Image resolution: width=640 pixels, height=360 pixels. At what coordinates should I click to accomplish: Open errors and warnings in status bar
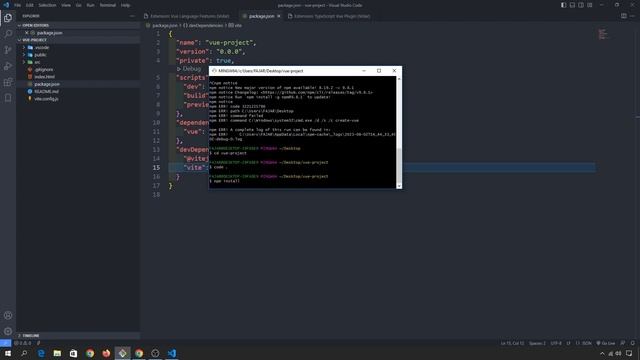pyautogui.click(x=22, y=343)
